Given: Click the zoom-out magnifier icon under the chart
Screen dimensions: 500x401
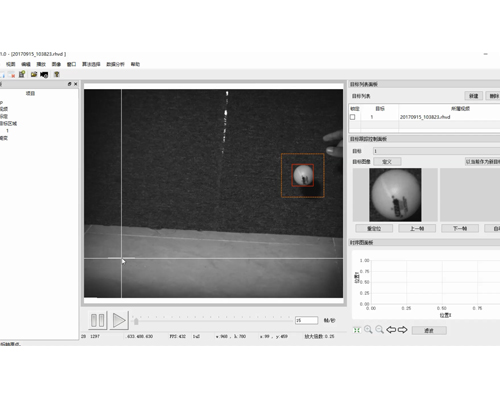Looking at the screenshot, I should point(379,330).
